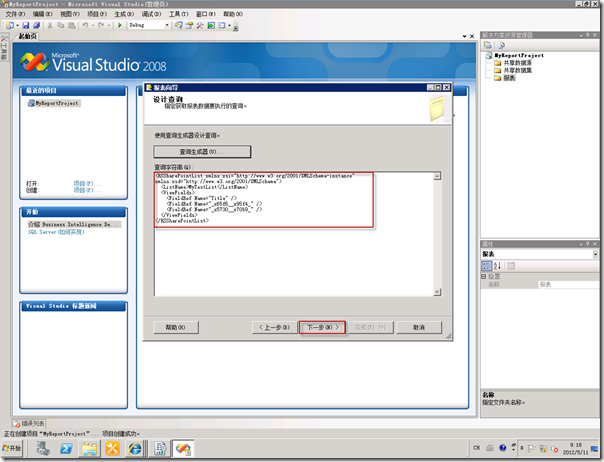This screenshot has height=462, width=604.
Task: Select the 起始页 document tab
Action: coord(28,36)
